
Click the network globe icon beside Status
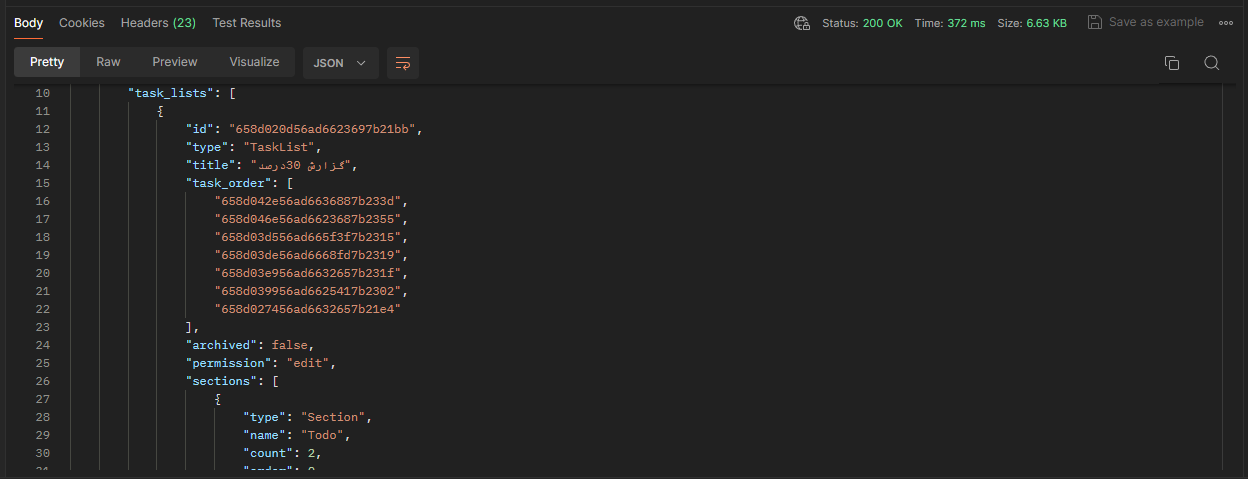(x=801, y=22)
